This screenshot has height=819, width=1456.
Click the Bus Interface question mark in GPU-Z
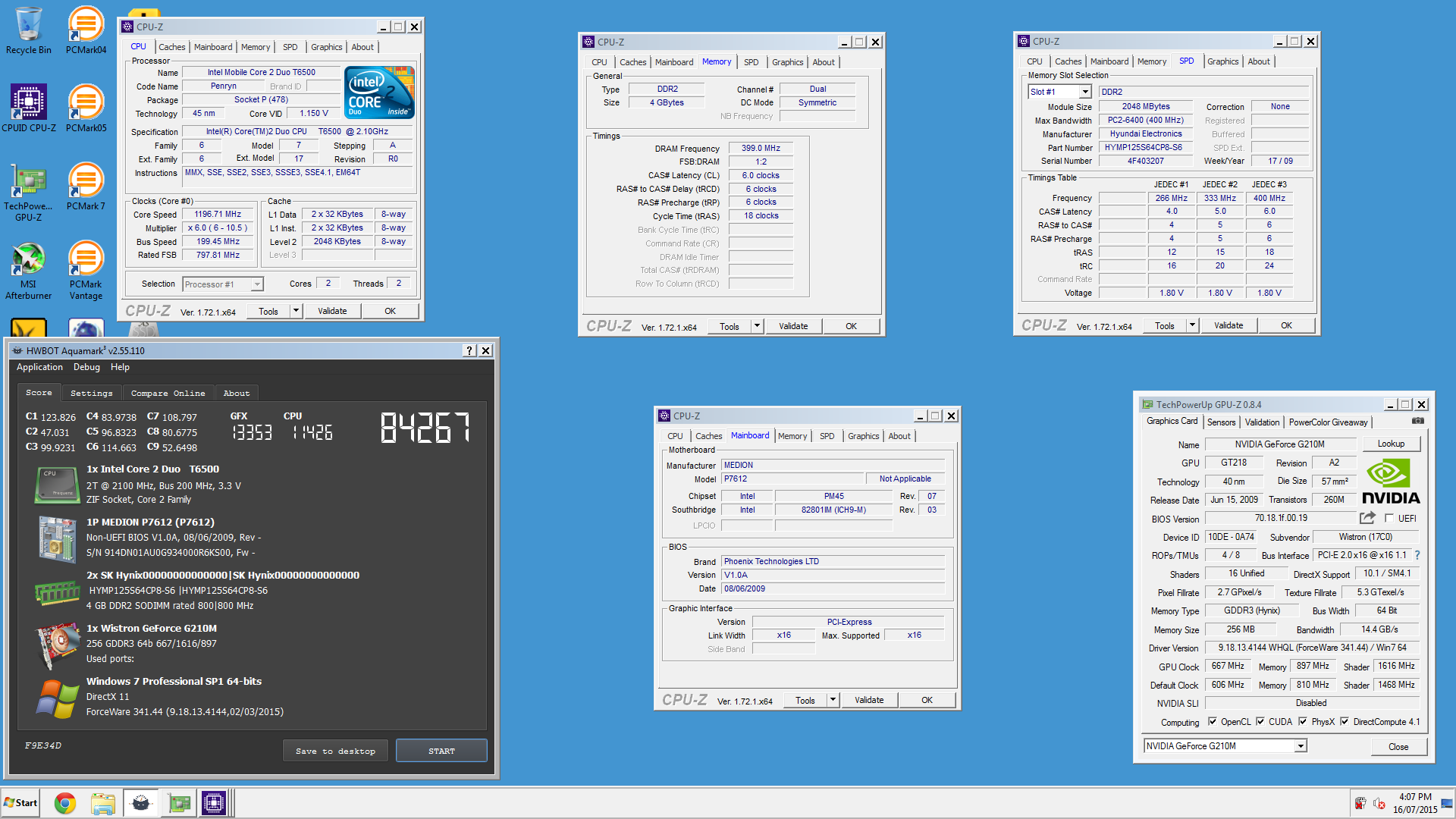1417,555
